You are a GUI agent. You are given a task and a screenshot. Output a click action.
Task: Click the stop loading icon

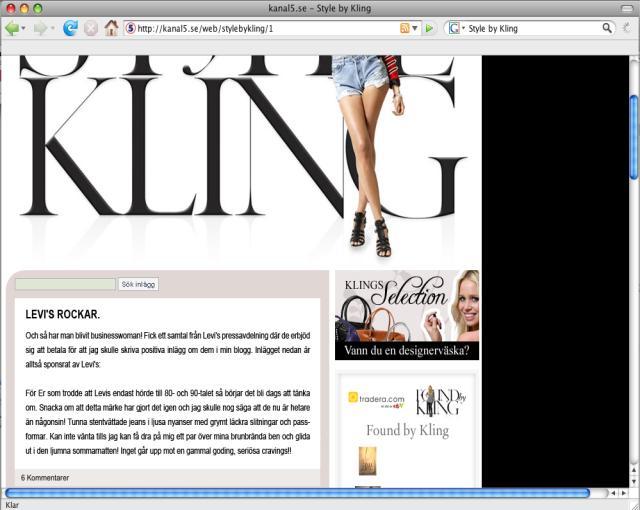(91, 28)
